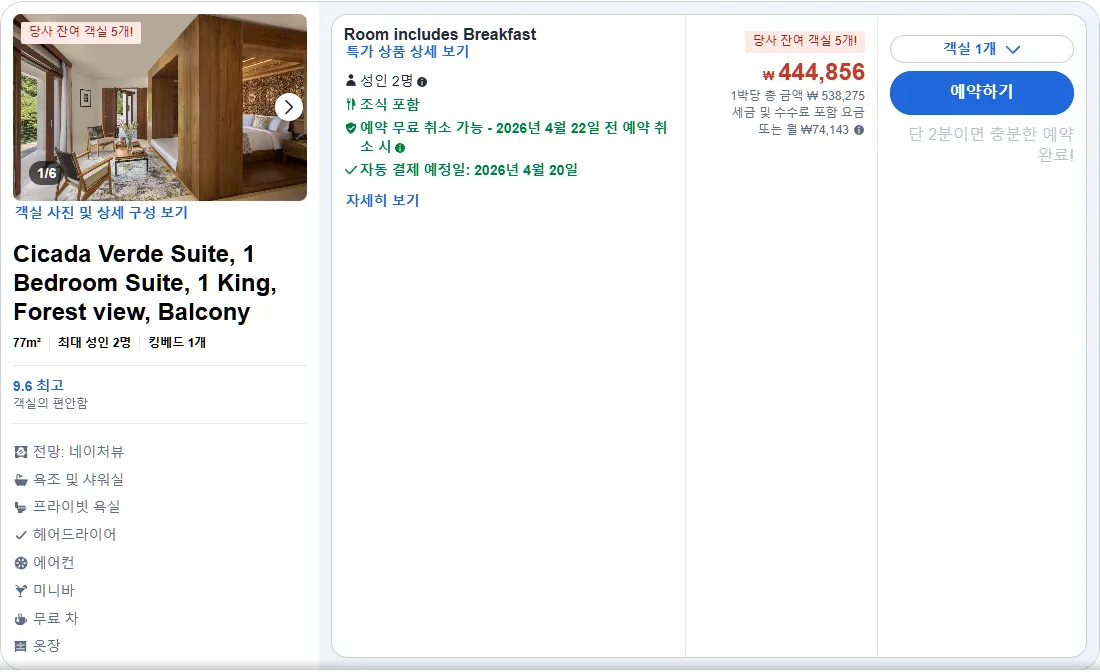Click the free cancellation shield icon
The height and width of the screenshot is (672, 1100).
click(351, 128)
